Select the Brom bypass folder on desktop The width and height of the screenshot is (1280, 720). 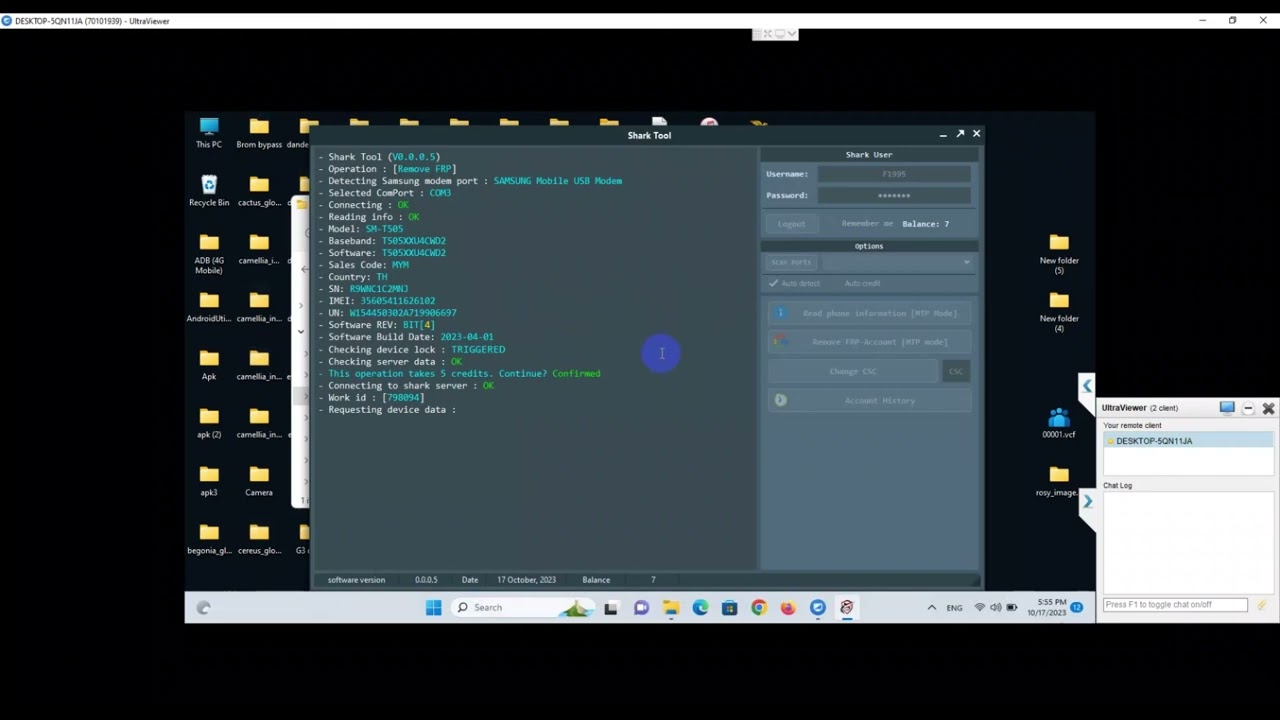pos(259,133)
